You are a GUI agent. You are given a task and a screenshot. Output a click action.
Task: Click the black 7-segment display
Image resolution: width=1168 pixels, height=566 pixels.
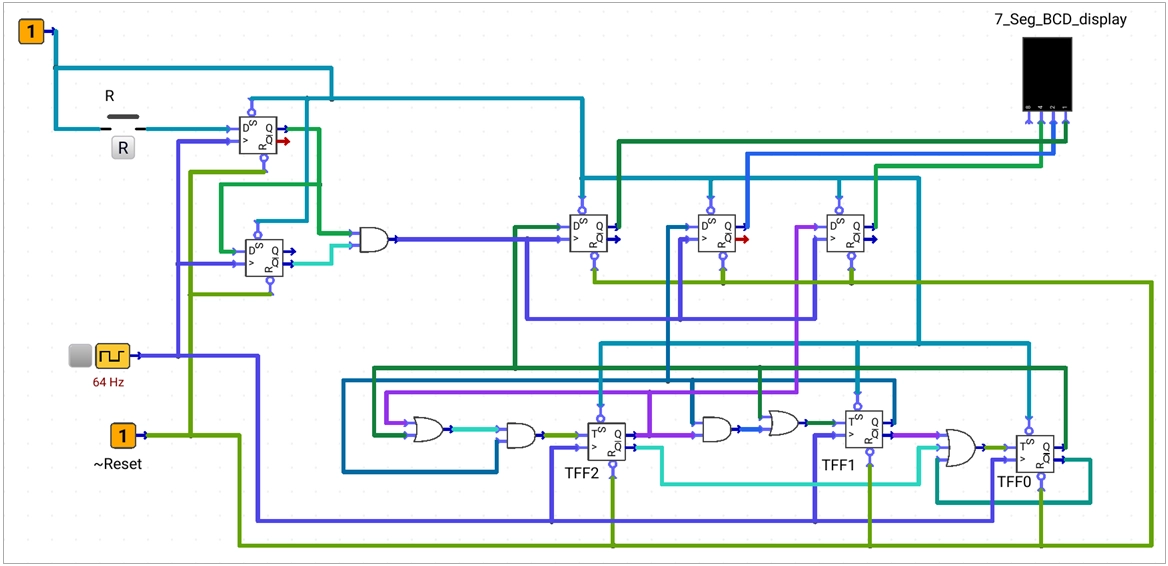tap(1047, 74)
